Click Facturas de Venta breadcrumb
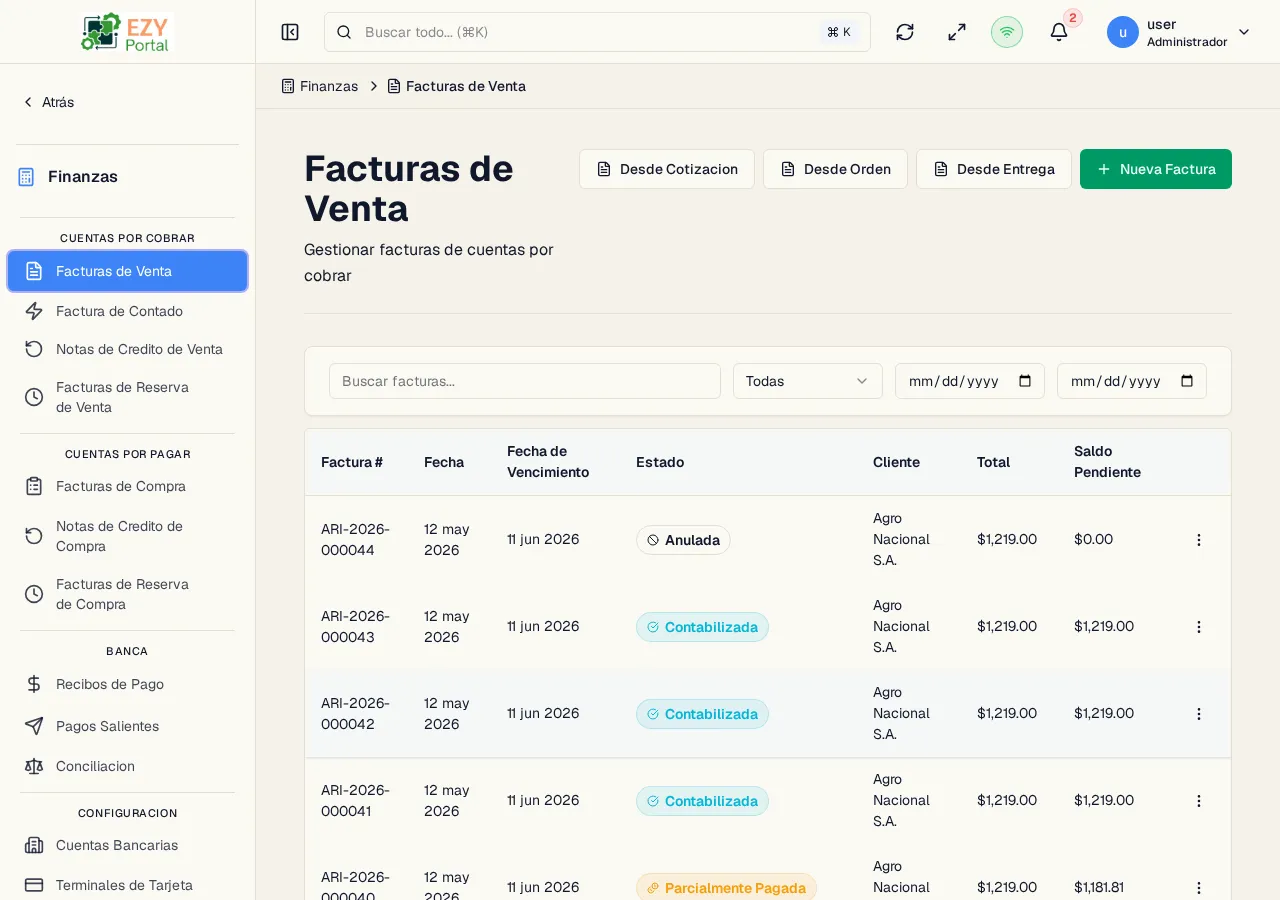This screenshot has width=1280, height=900. click(456, 86)
